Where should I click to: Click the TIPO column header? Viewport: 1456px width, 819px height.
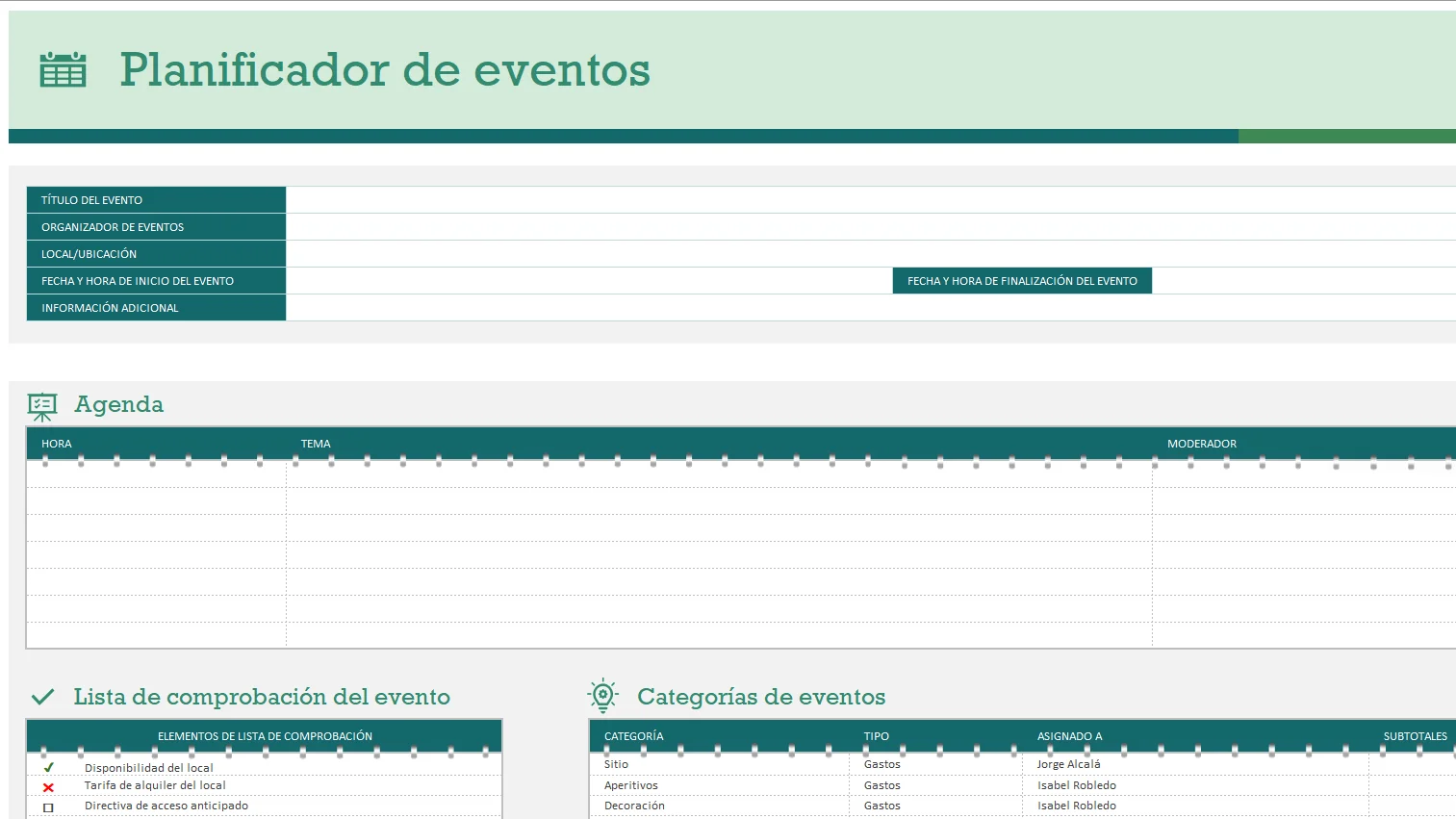877,736
